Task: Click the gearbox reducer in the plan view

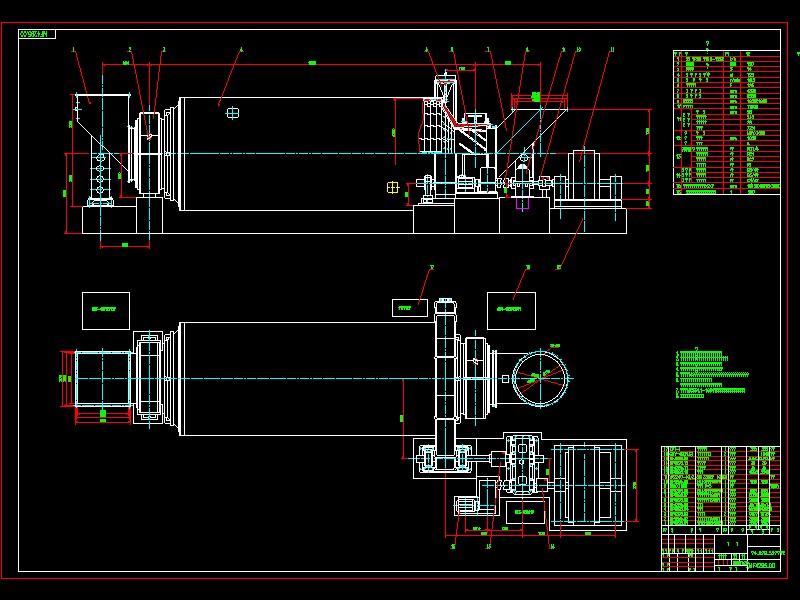Action: (x=522, y=463)
